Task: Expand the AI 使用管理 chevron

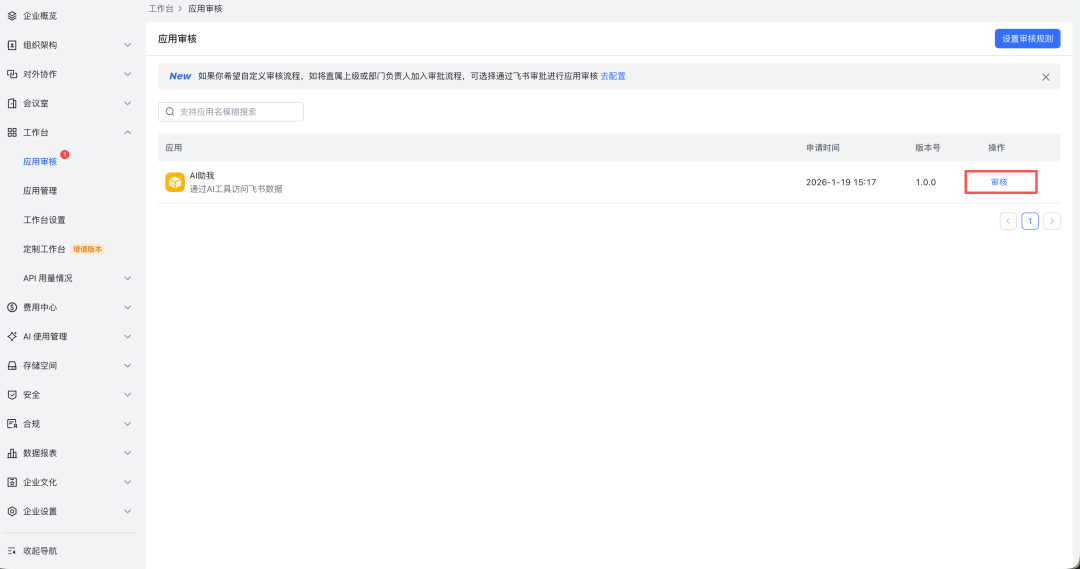Action: tap(127, 336)
